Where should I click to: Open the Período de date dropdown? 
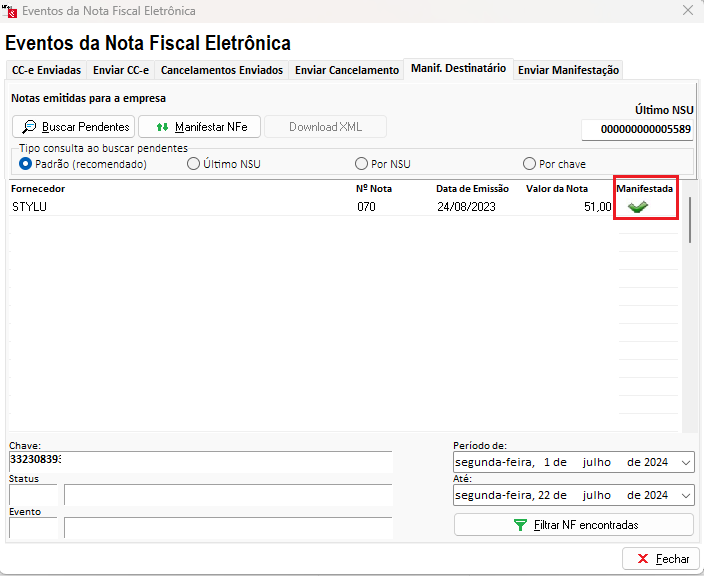point(684,462)
